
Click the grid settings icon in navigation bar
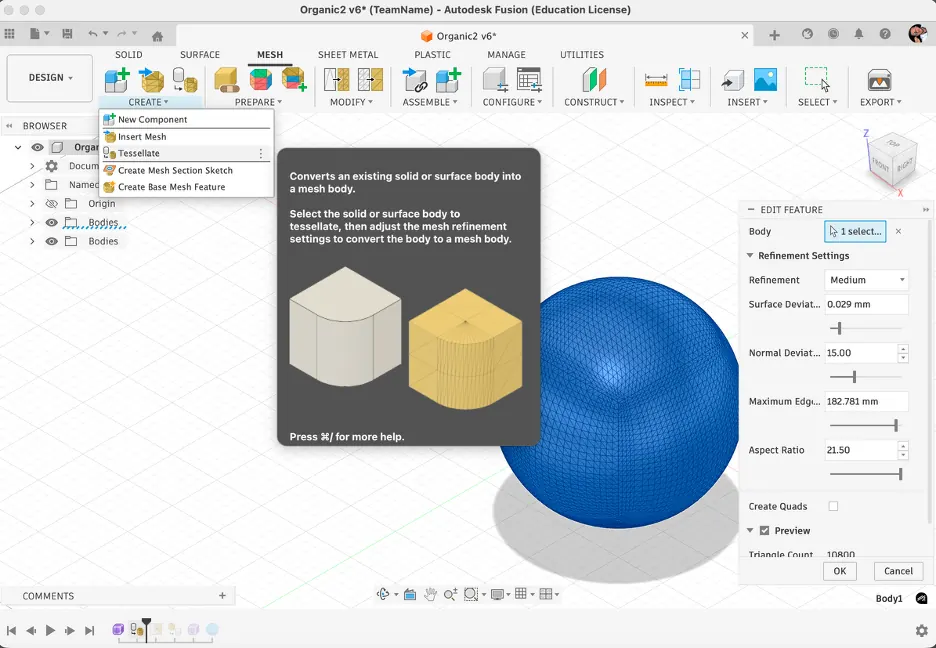coord(519,593)
